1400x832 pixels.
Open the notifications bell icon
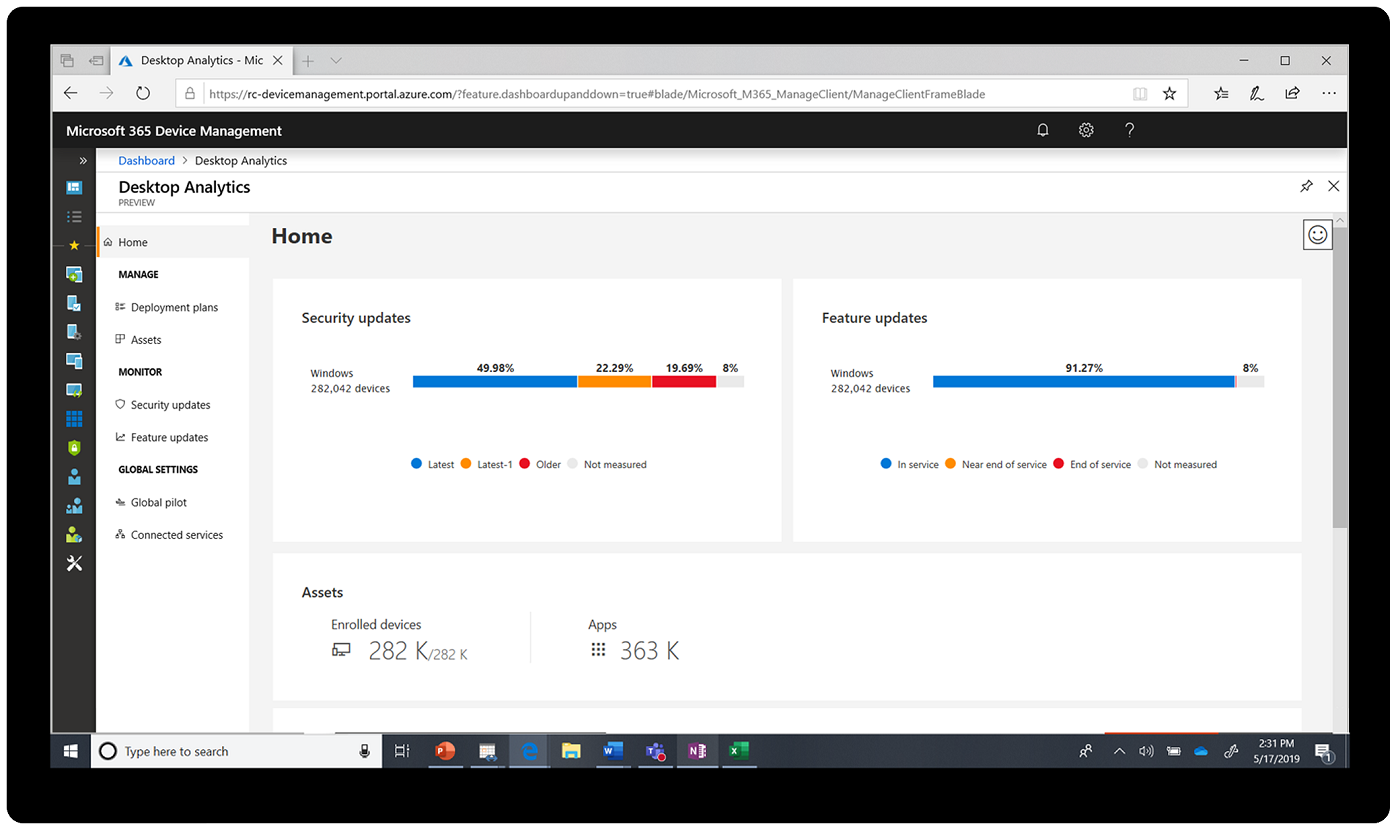tap(1042, 130)
